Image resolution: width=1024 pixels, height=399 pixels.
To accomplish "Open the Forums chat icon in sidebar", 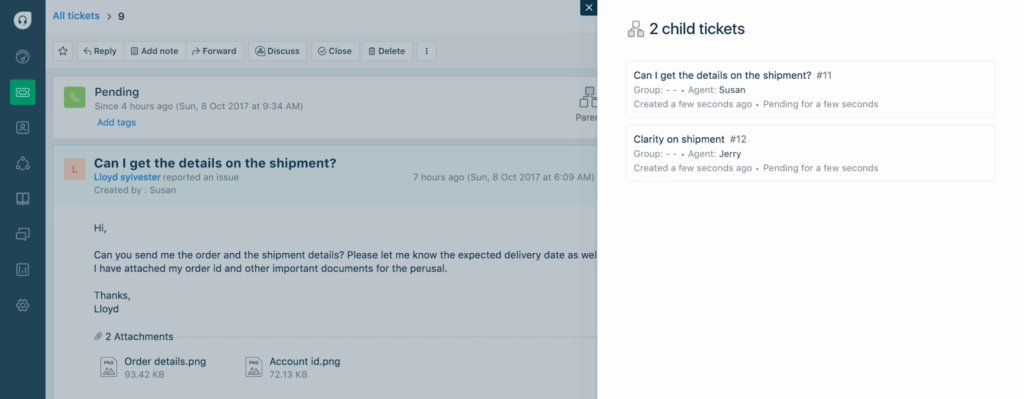I will point(22,234).
